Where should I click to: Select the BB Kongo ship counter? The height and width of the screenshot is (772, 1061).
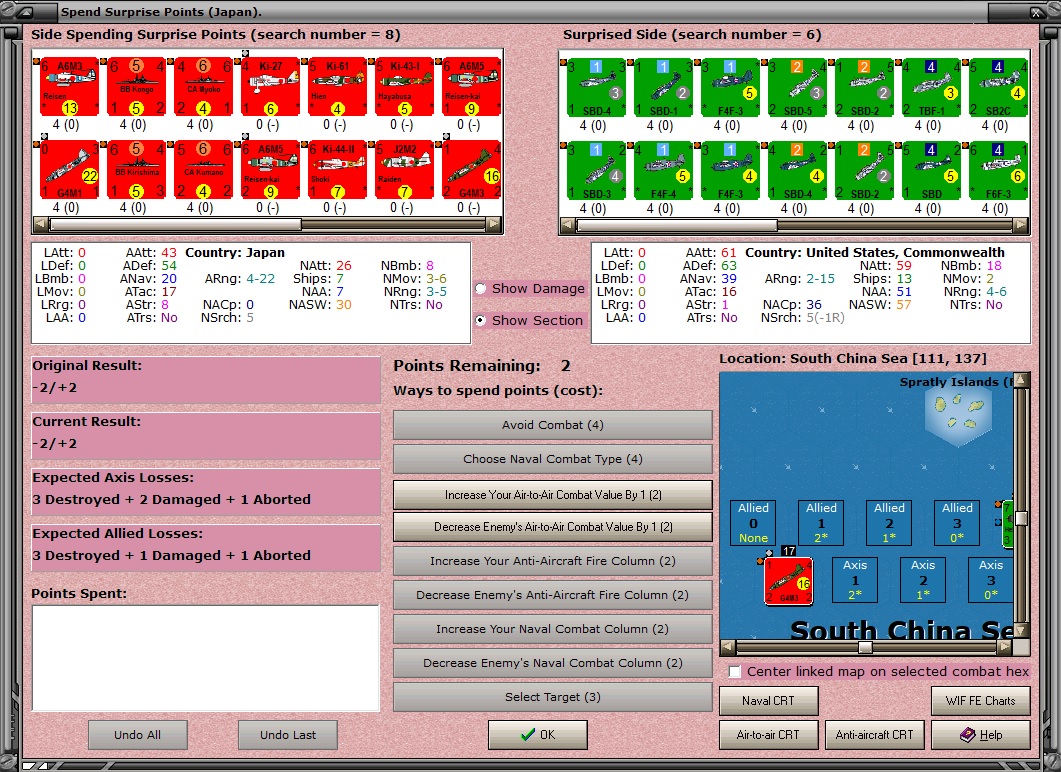pyautogui.click(x=137, y=87)
